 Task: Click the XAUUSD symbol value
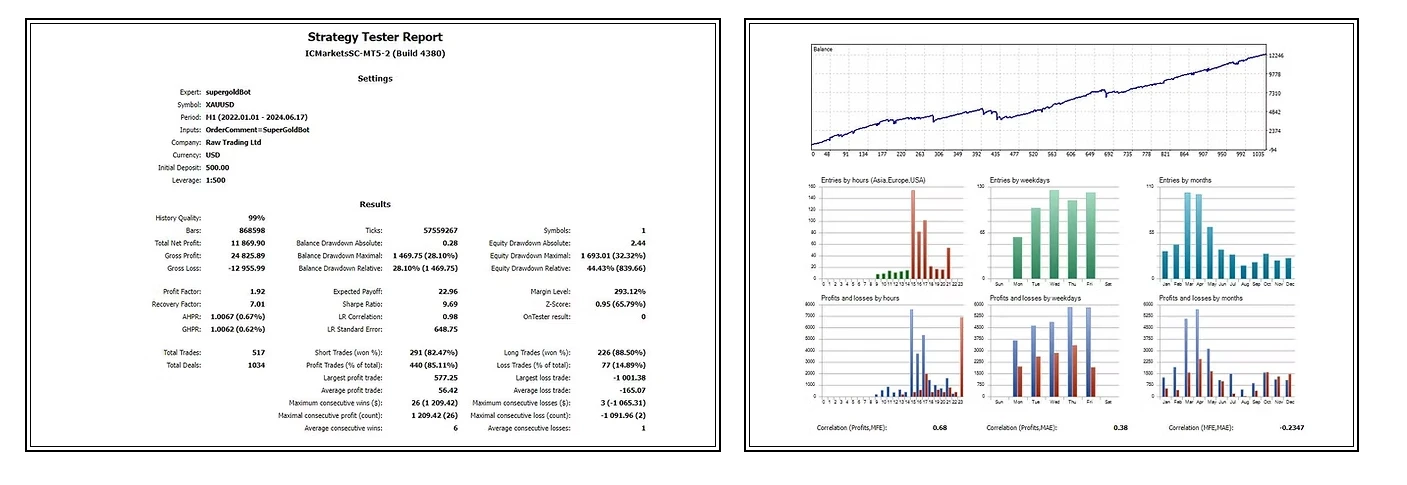(x=222, y=104)
